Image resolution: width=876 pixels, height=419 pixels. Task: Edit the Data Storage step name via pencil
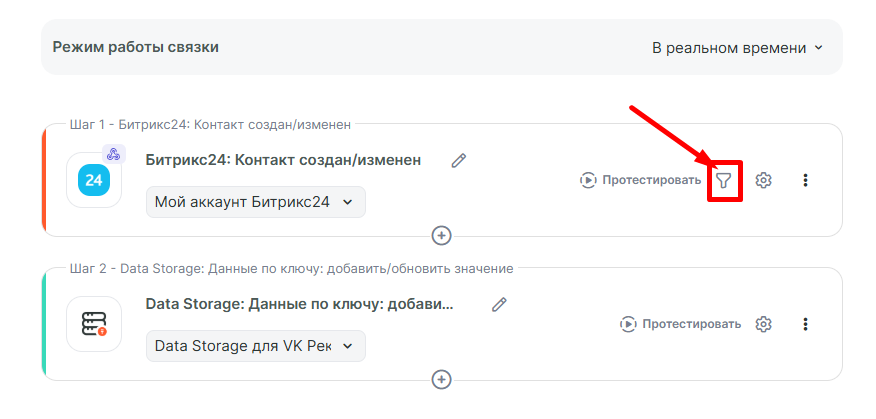click(x=500, y=304)
